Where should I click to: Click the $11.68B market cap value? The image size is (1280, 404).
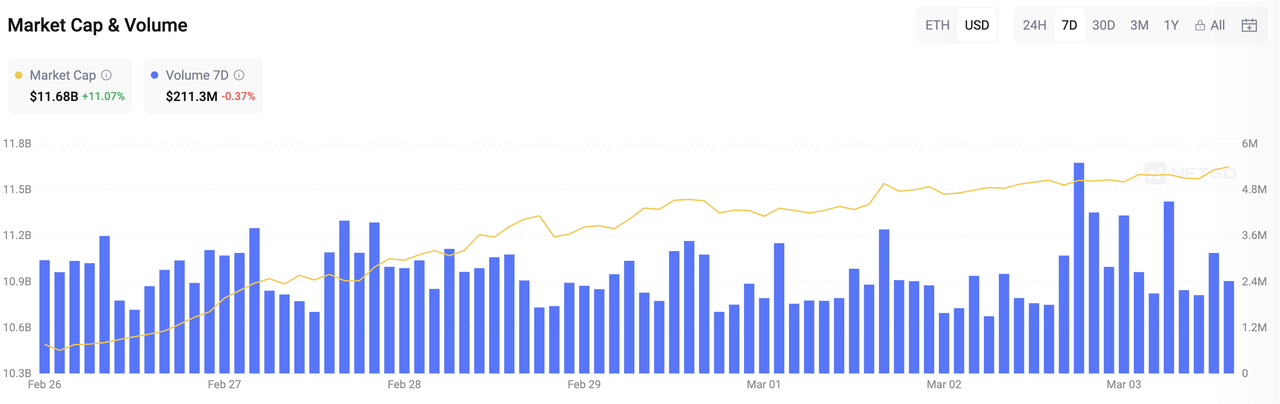click(54, 96)
